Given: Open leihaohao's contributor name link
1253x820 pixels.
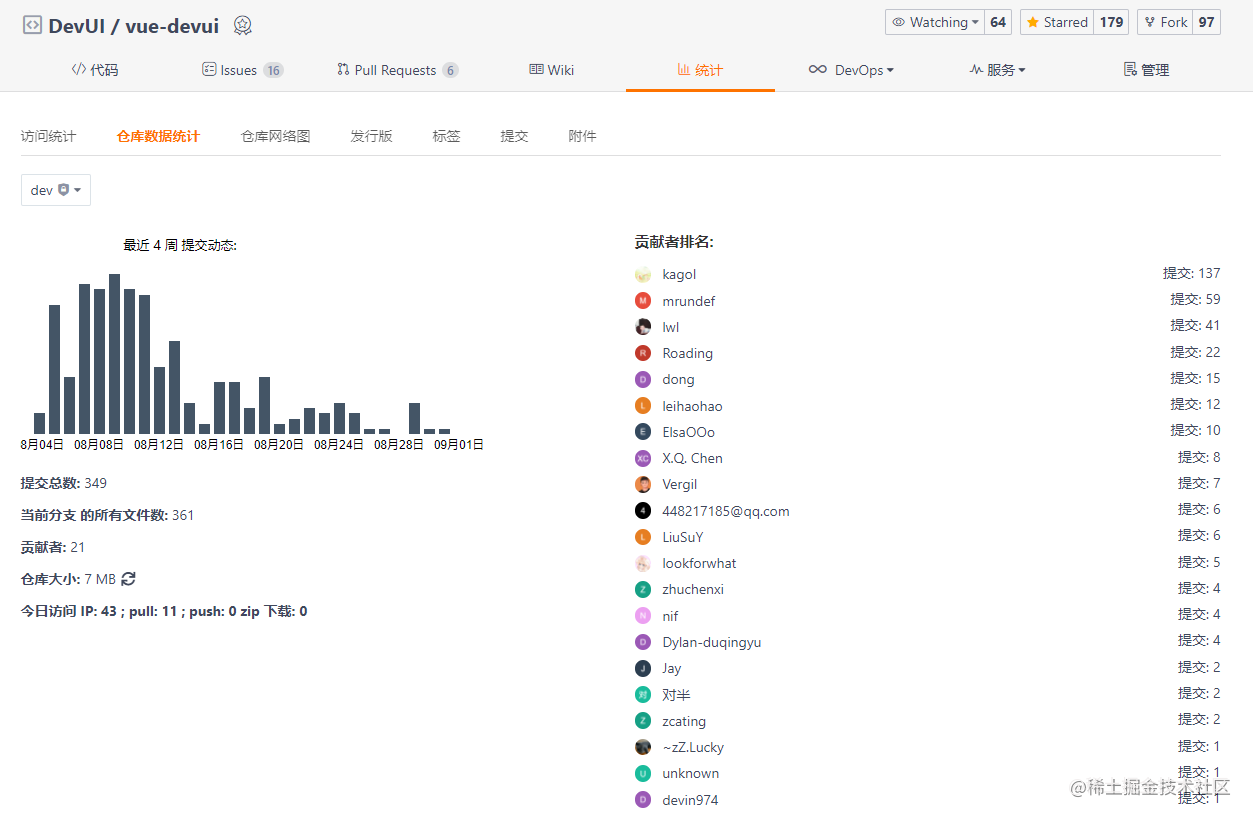Looking at the screenshot, I should (x=692, y=406).
